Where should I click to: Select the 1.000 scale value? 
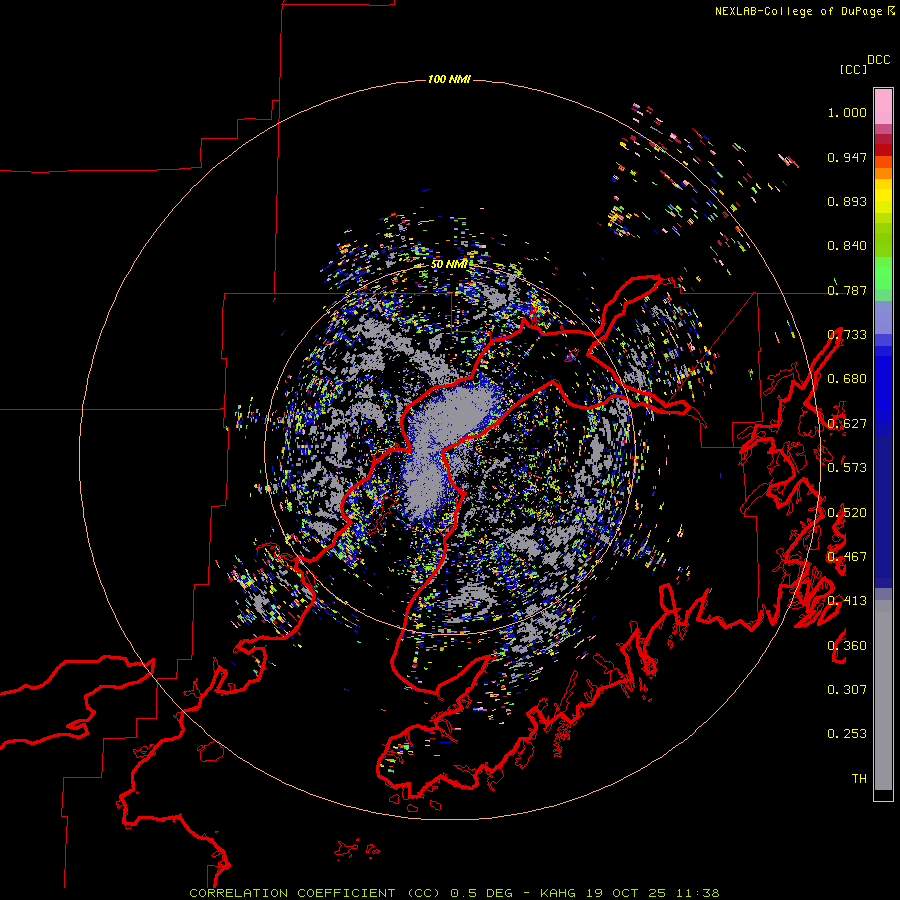pos(847,112)
